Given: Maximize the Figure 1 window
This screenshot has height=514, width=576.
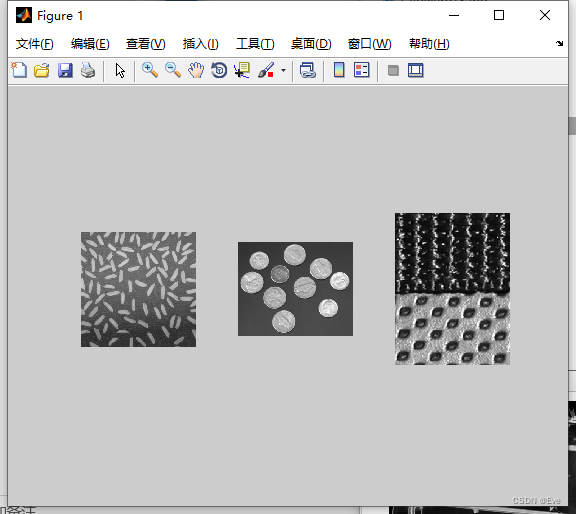Looking at the screenshot, I should coord(499,15).
